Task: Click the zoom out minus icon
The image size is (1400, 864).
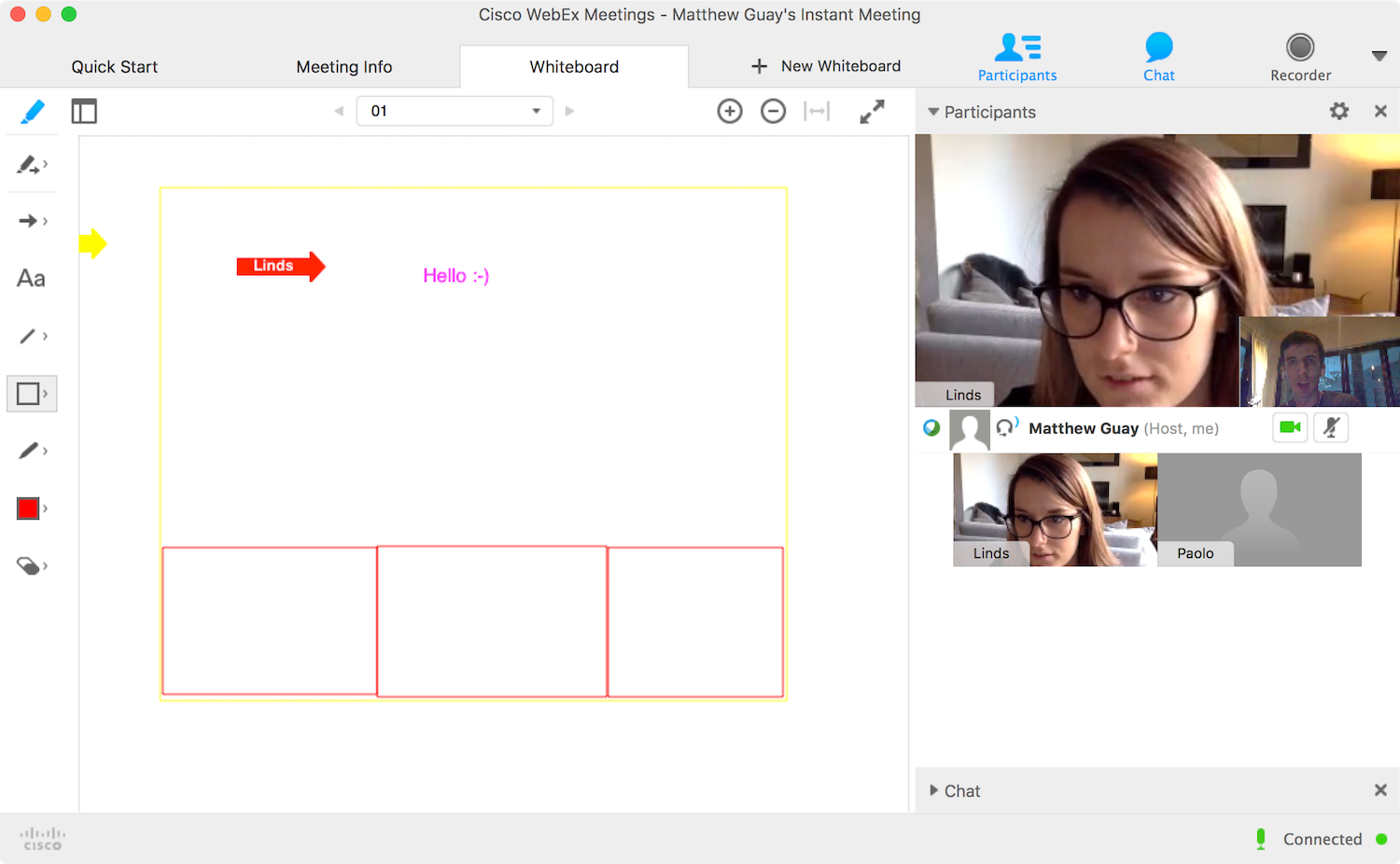Action: click(773, 112)
